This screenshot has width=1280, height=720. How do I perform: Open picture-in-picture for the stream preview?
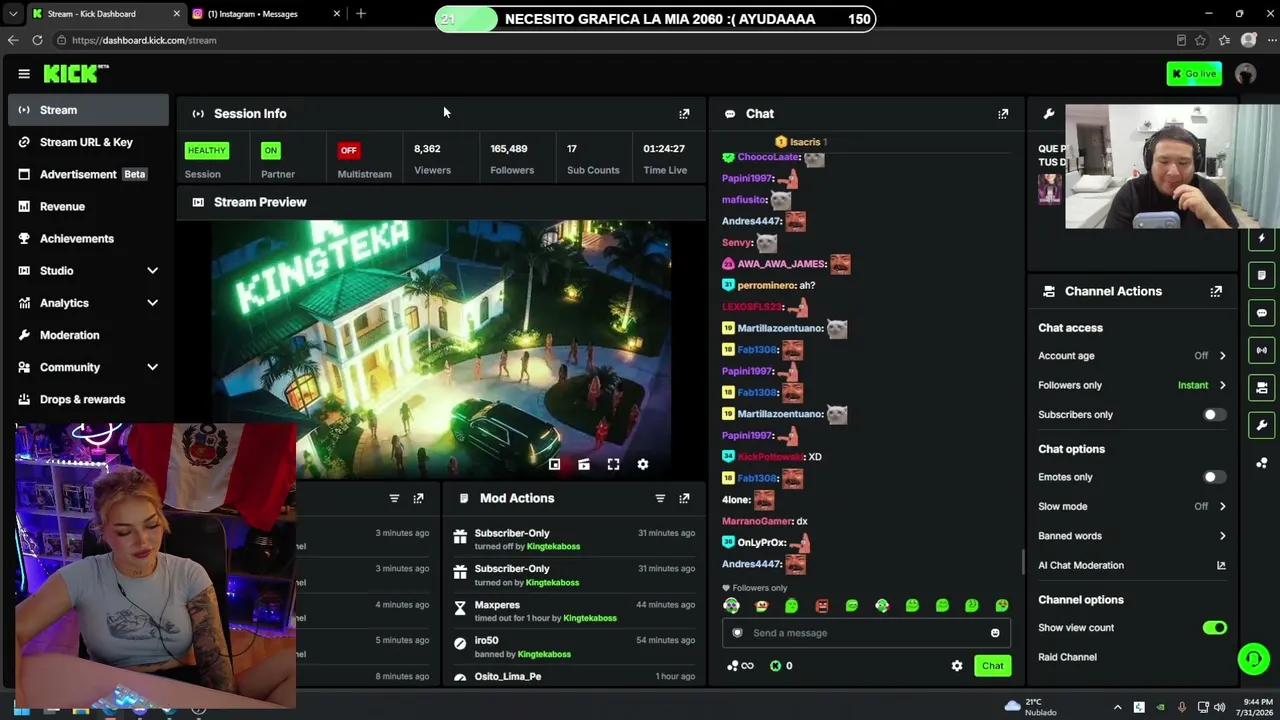coord(554,464)
